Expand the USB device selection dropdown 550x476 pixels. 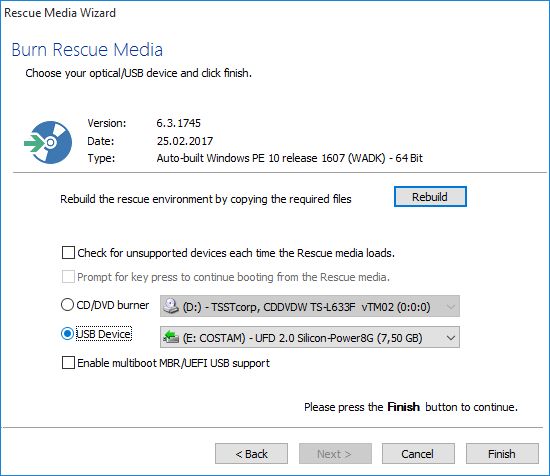click(310, 337)
